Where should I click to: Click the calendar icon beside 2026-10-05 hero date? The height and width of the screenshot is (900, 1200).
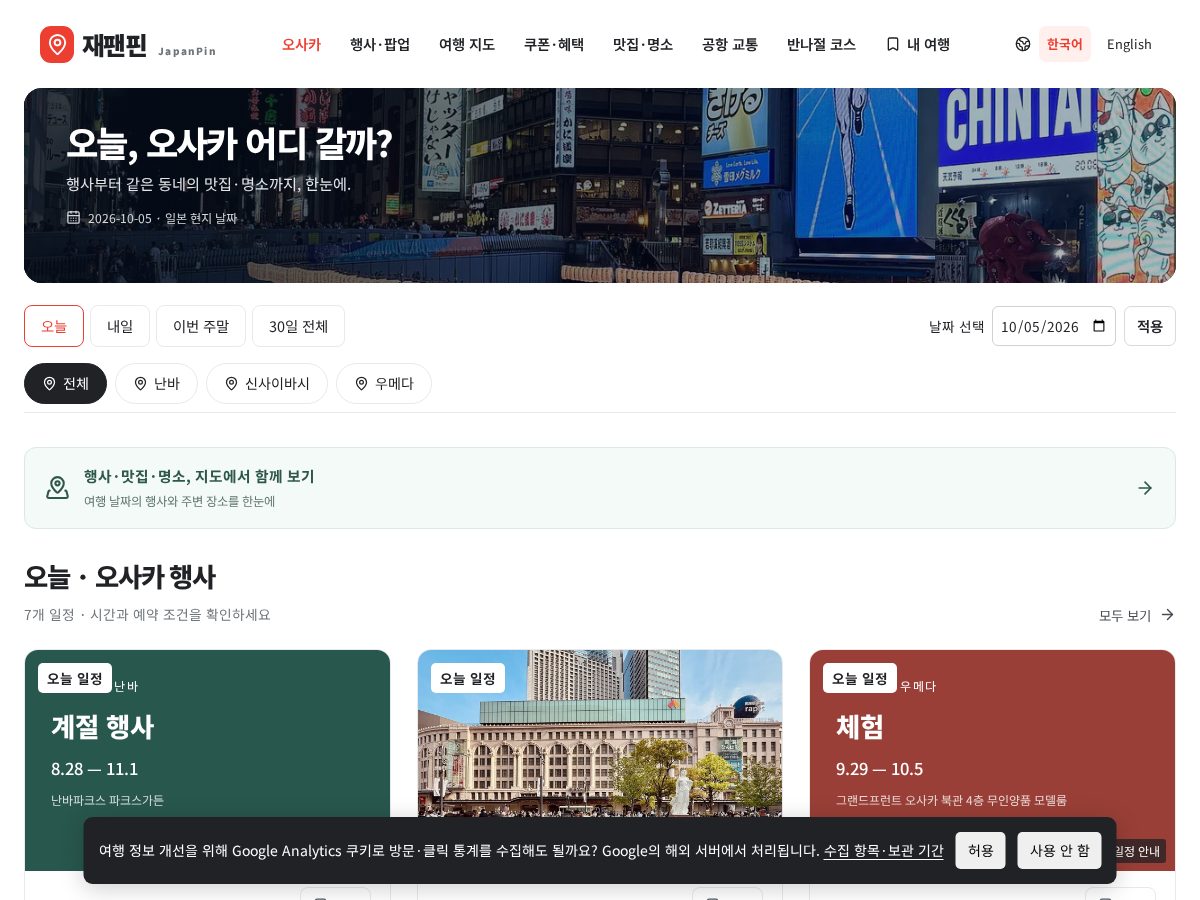click(73, 217)
